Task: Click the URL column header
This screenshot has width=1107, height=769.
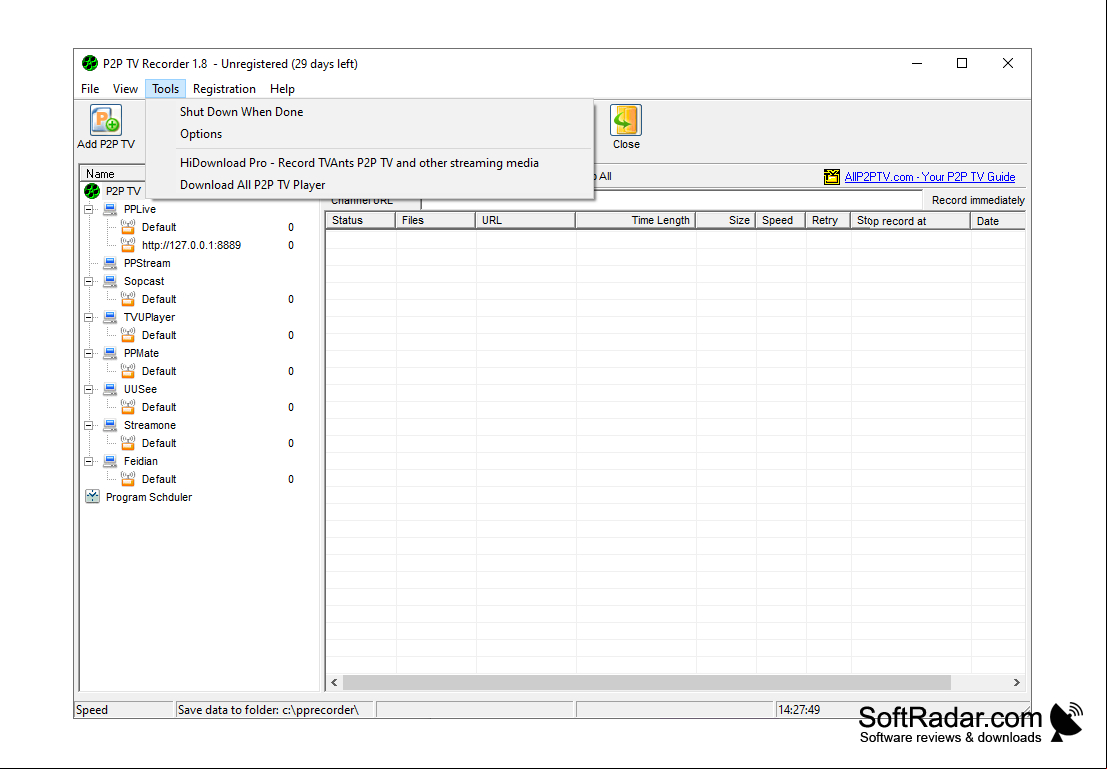Action: (526, 220)
